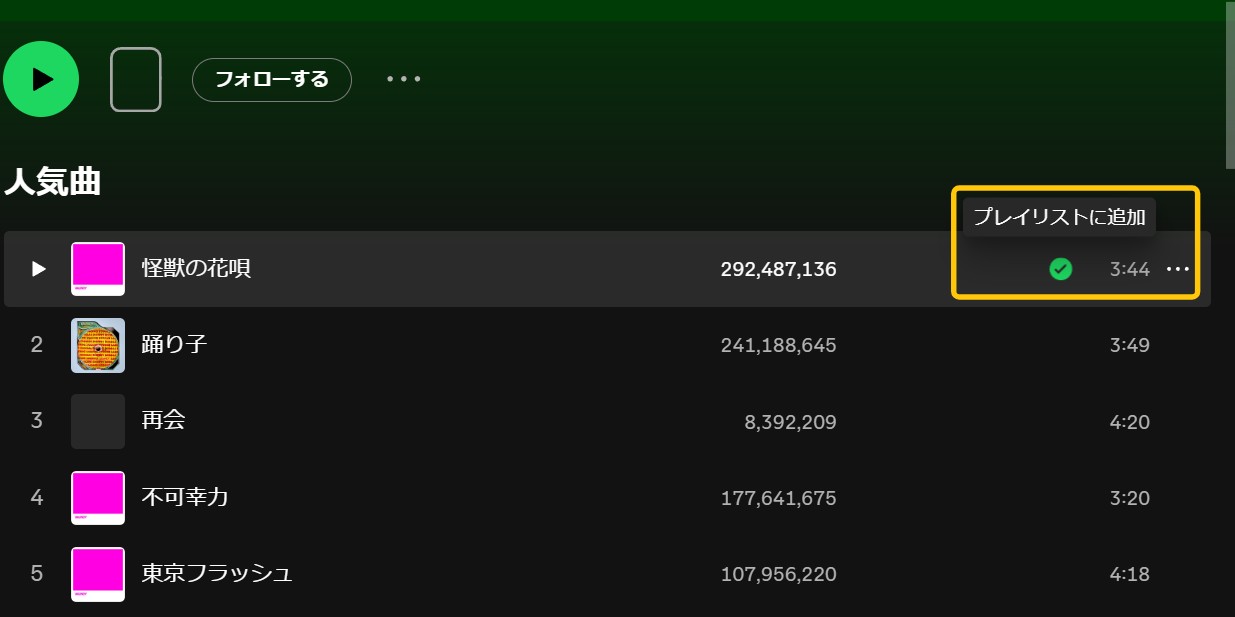Select the song title 東京フラッシュ
Screen dimensions: 1235x617
pyautogui.click(x=217, y=574)
